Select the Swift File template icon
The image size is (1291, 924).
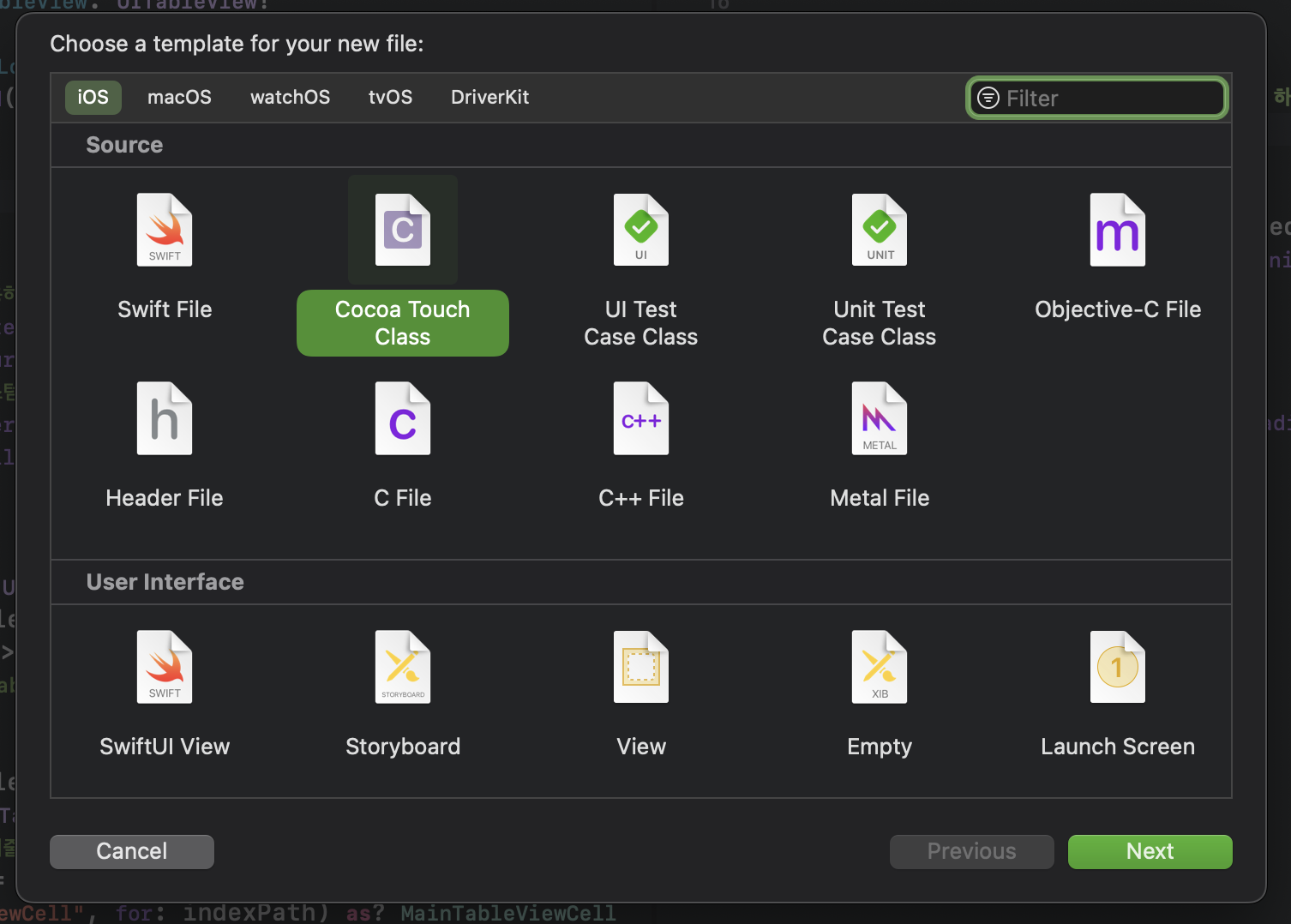(x=165, y=230)
